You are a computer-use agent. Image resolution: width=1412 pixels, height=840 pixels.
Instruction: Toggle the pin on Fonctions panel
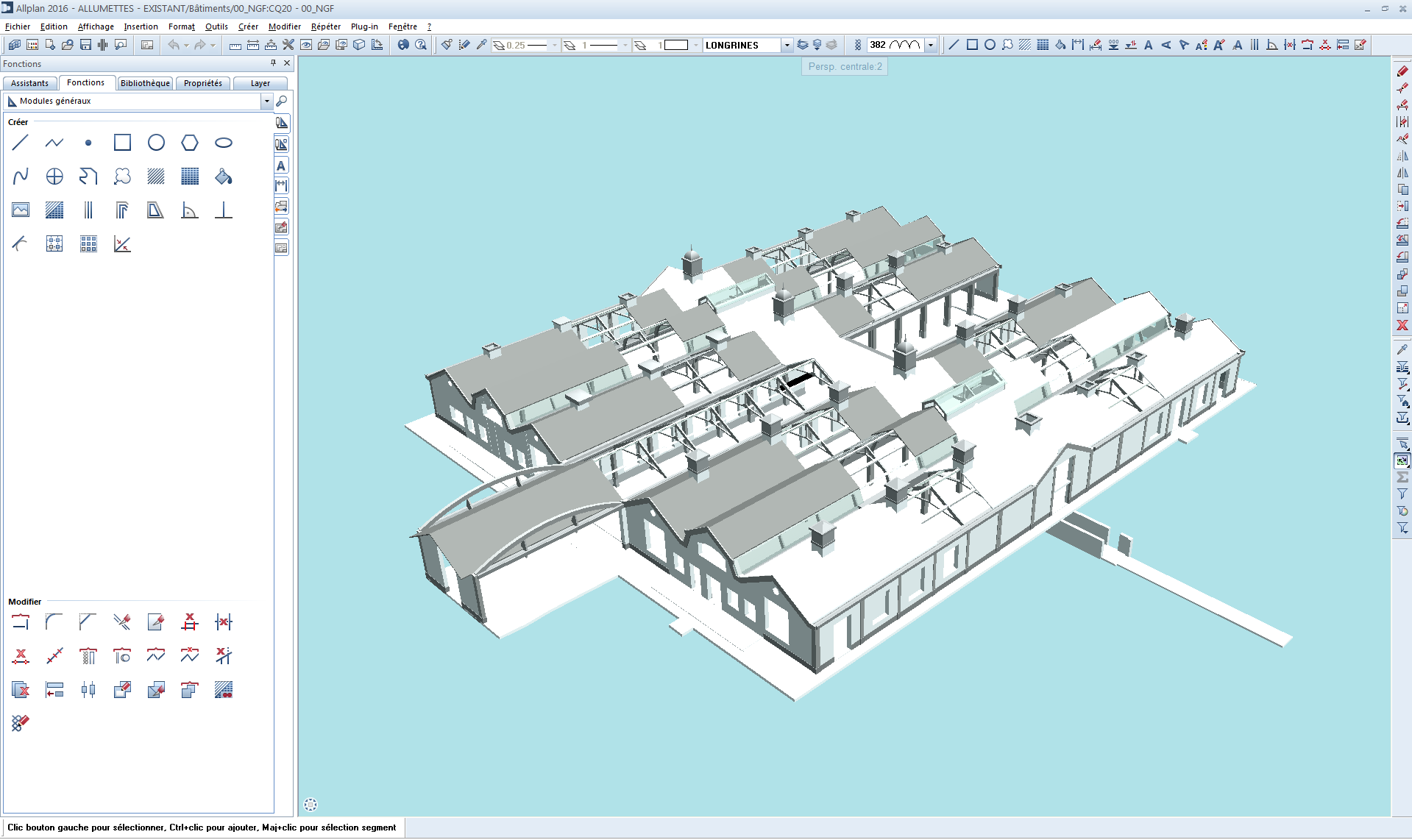tap(273, 63)
